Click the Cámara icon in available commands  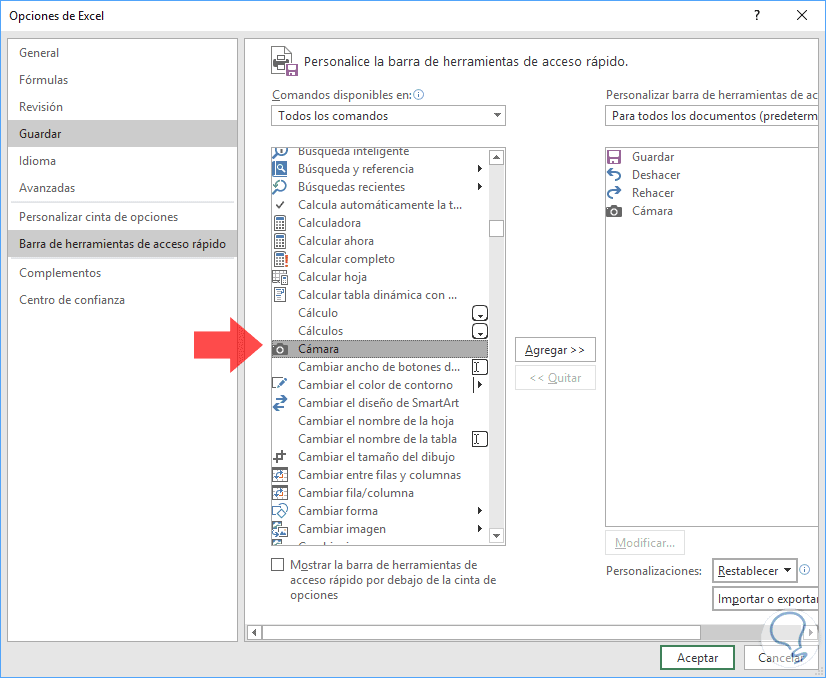[280, 349]
